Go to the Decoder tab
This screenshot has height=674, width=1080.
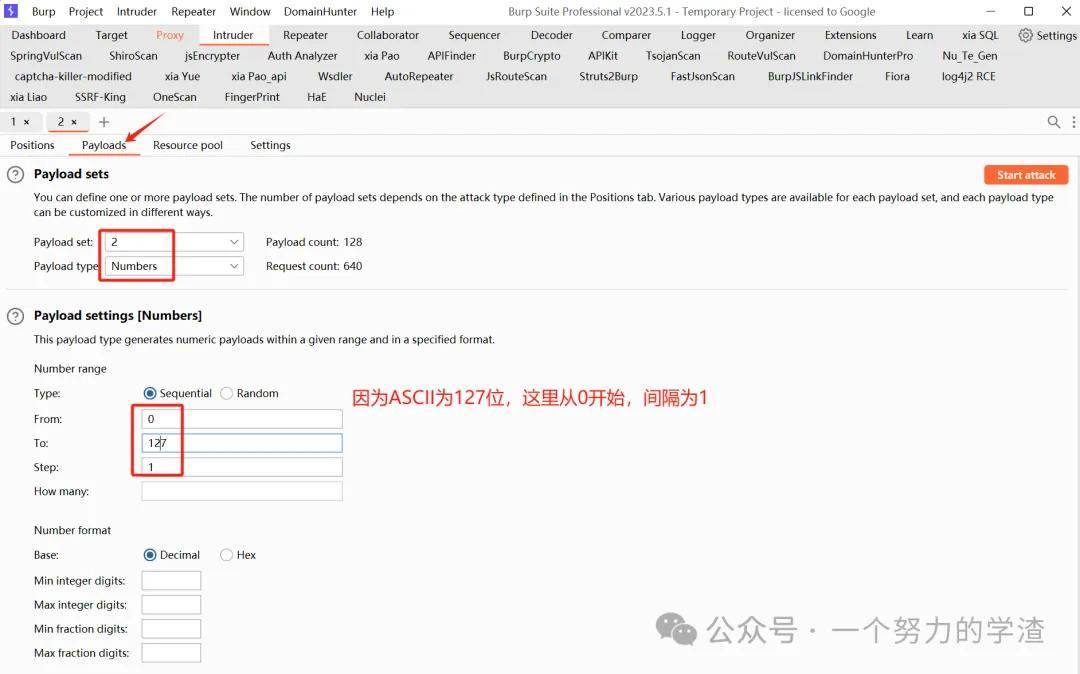point(552,35)
